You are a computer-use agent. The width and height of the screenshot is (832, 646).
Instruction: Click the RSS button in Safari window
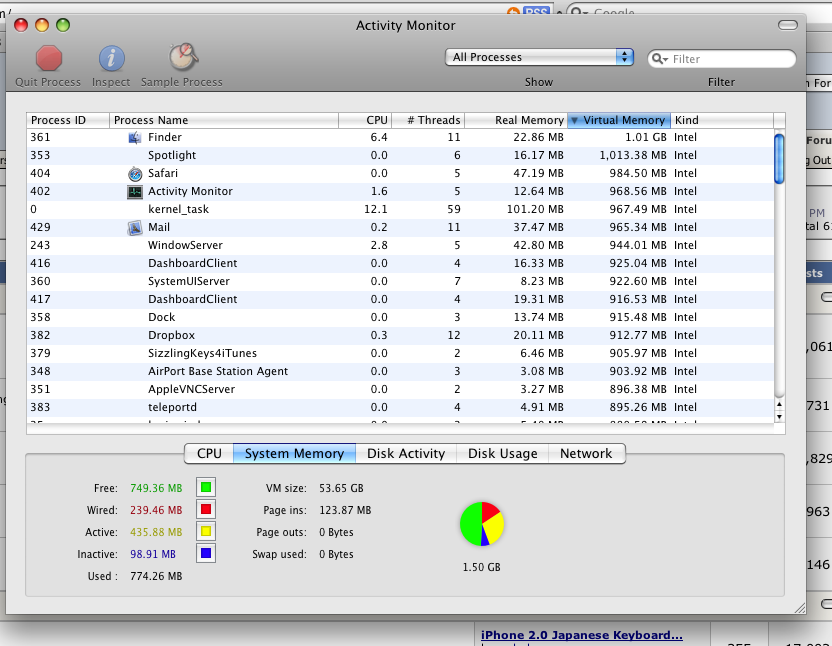(536, 11)
